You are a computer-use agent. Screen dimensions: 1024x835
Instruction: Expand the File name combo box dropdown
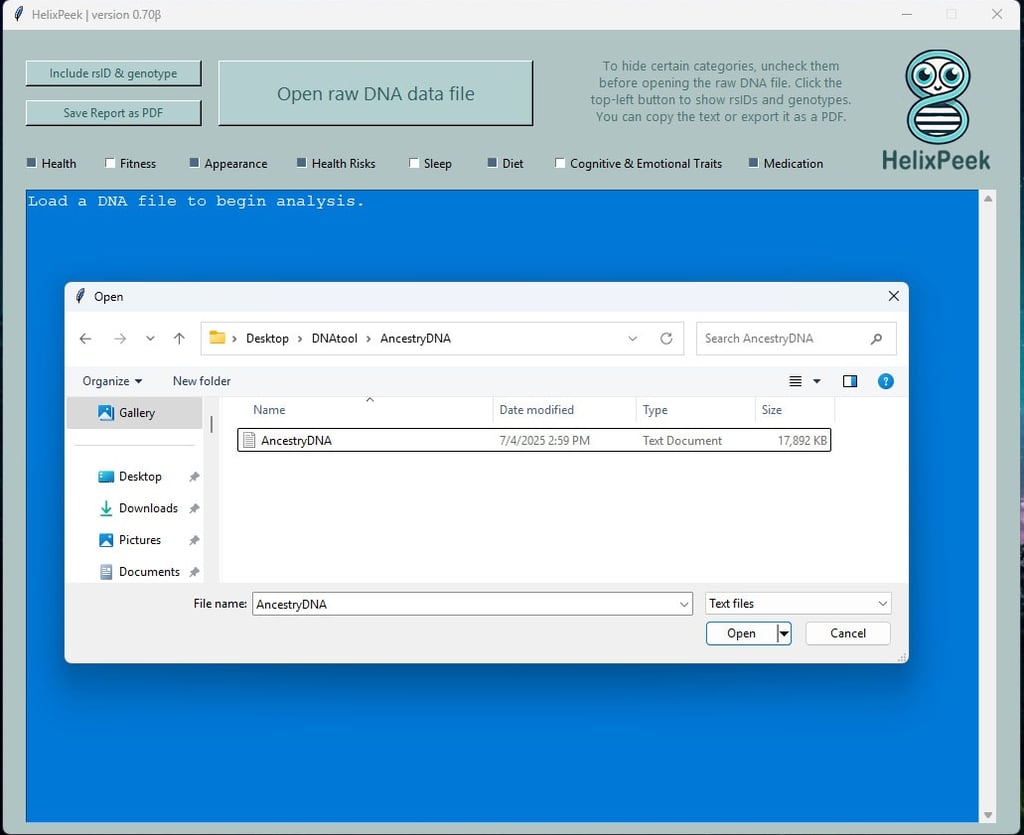point(684,604)
